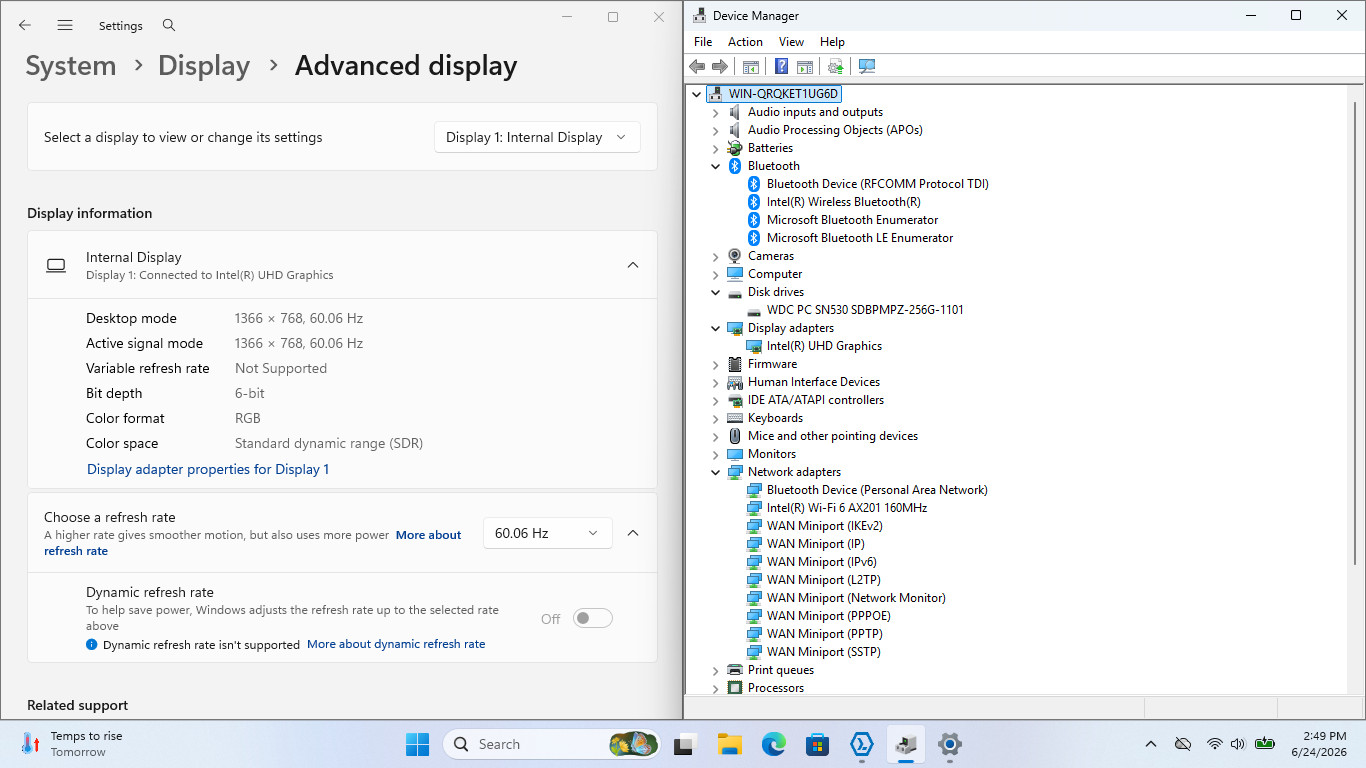Open File Explorer from taskbar
The image size is (1366, 768).
pos(729,744)
